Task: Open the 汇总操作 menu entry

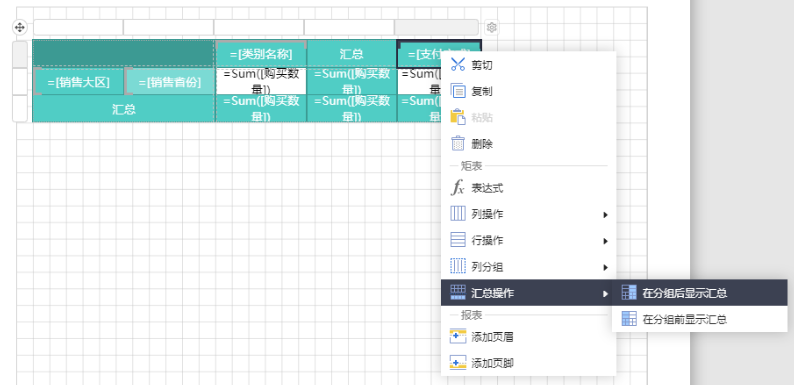Action: click(528, 293)
